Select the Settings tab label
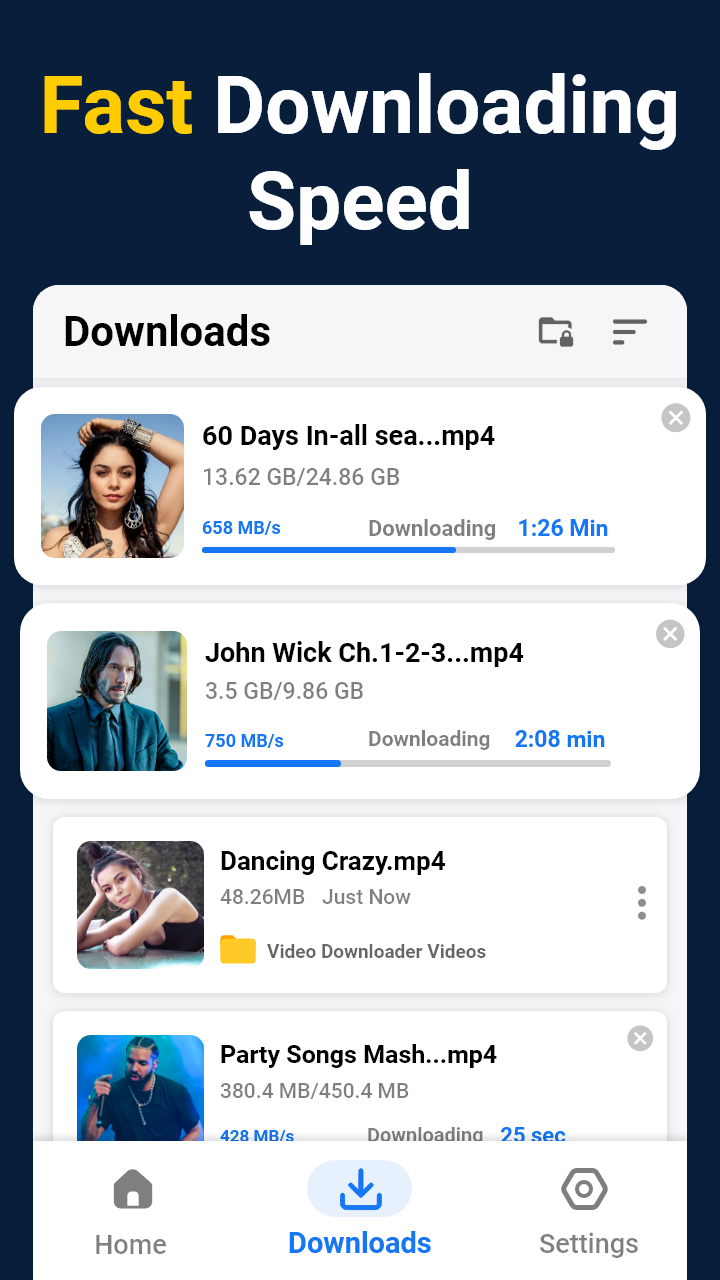The height and width of the screenshot is (1280, 720). point(588,1244)
